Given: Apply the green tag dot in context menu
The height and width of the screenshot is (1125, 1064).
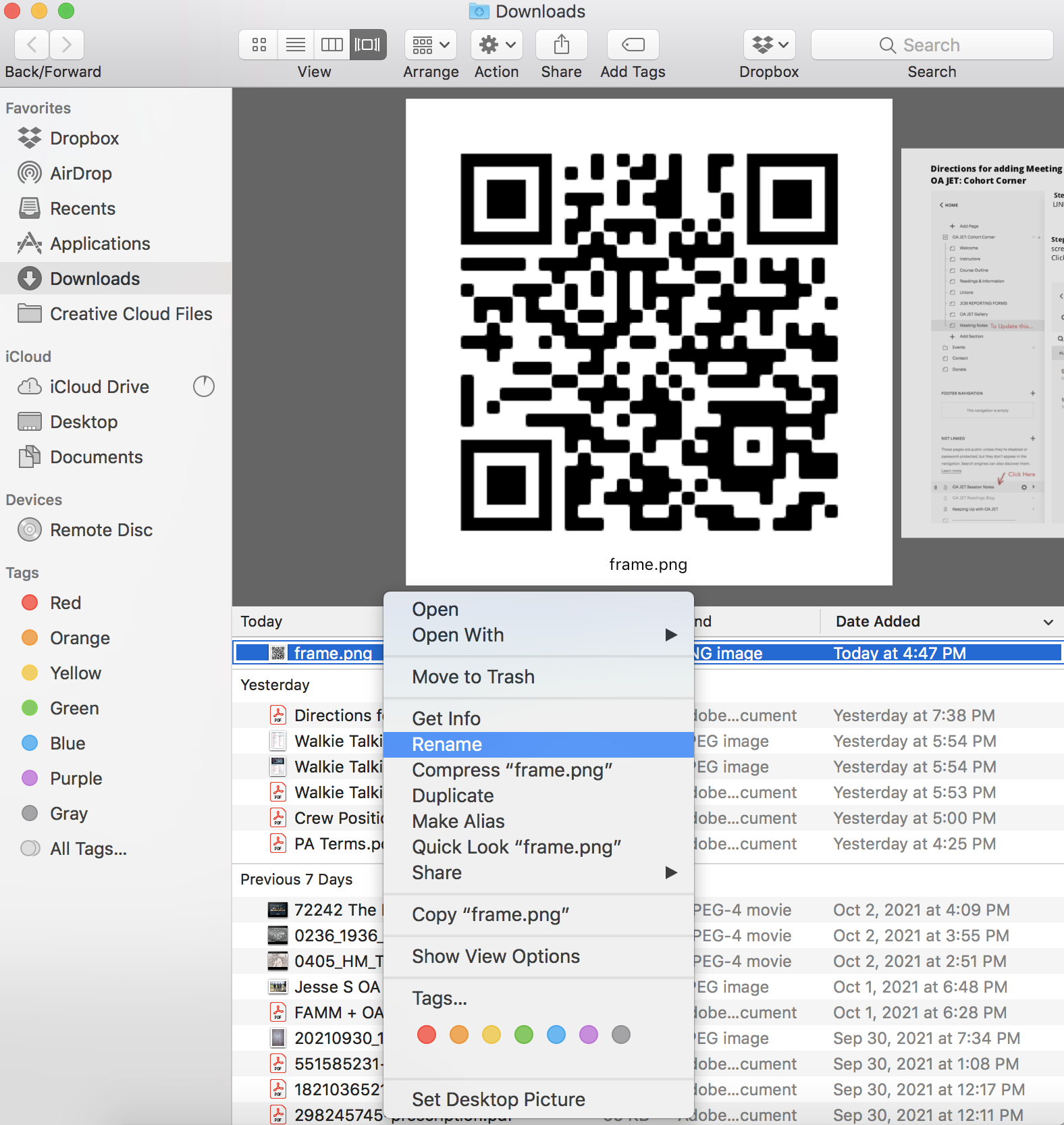Looking at the screenshot, I should point(524,1035).
